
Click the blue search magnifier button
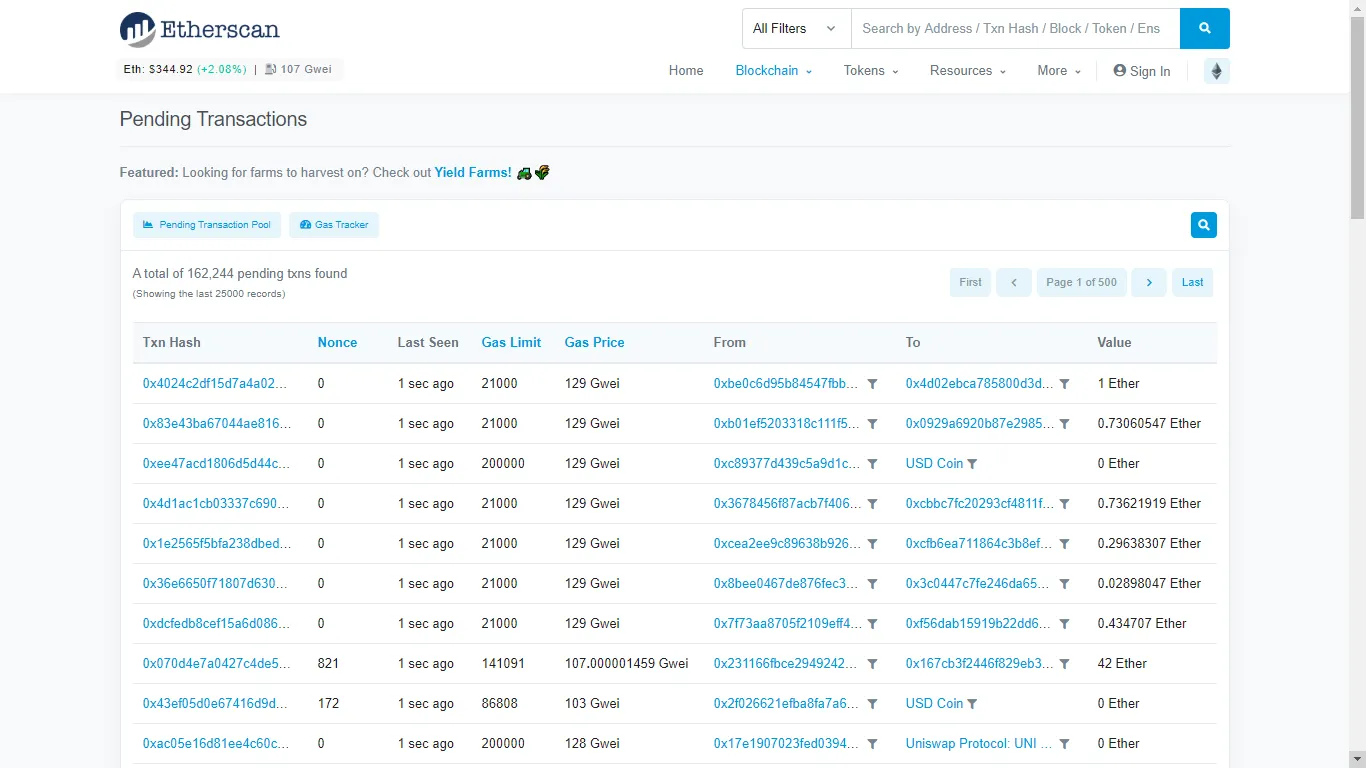click(x=1204, y=28)
